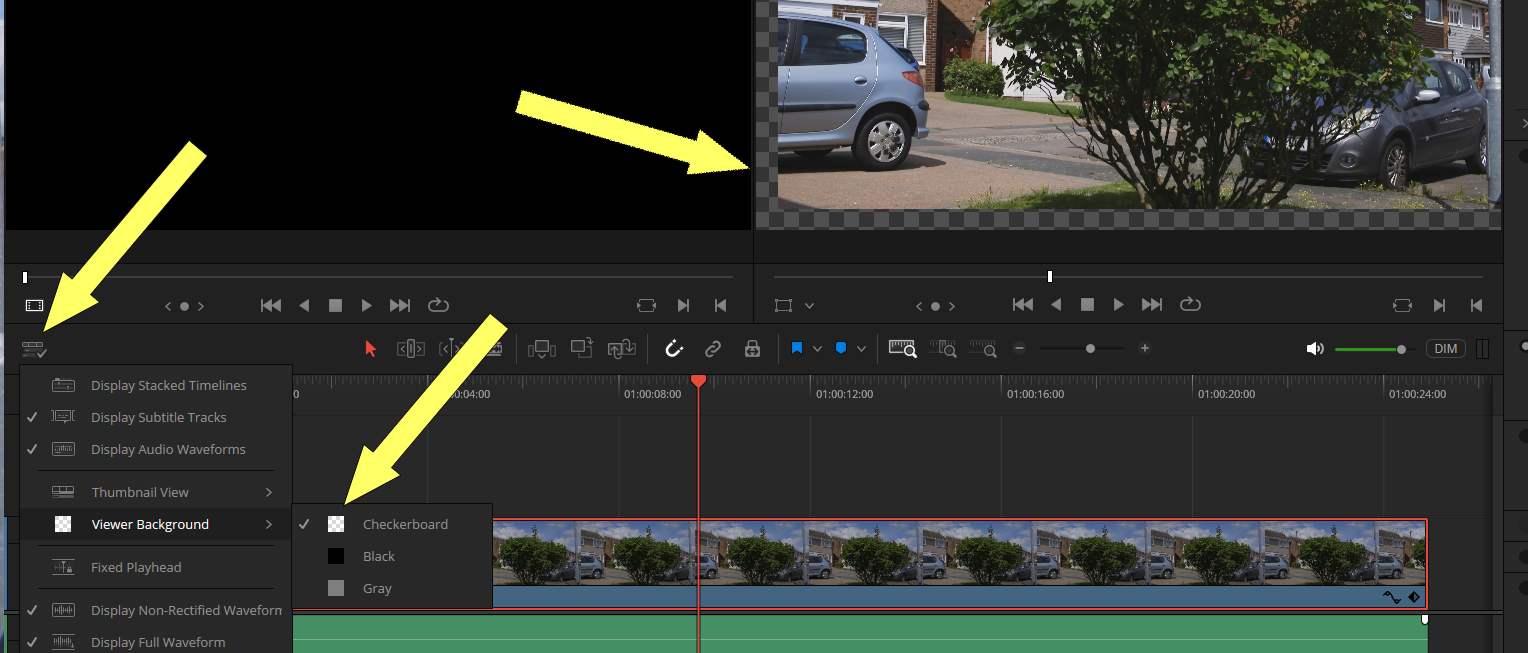Add a blue flag to the clip

coord(797,349)
